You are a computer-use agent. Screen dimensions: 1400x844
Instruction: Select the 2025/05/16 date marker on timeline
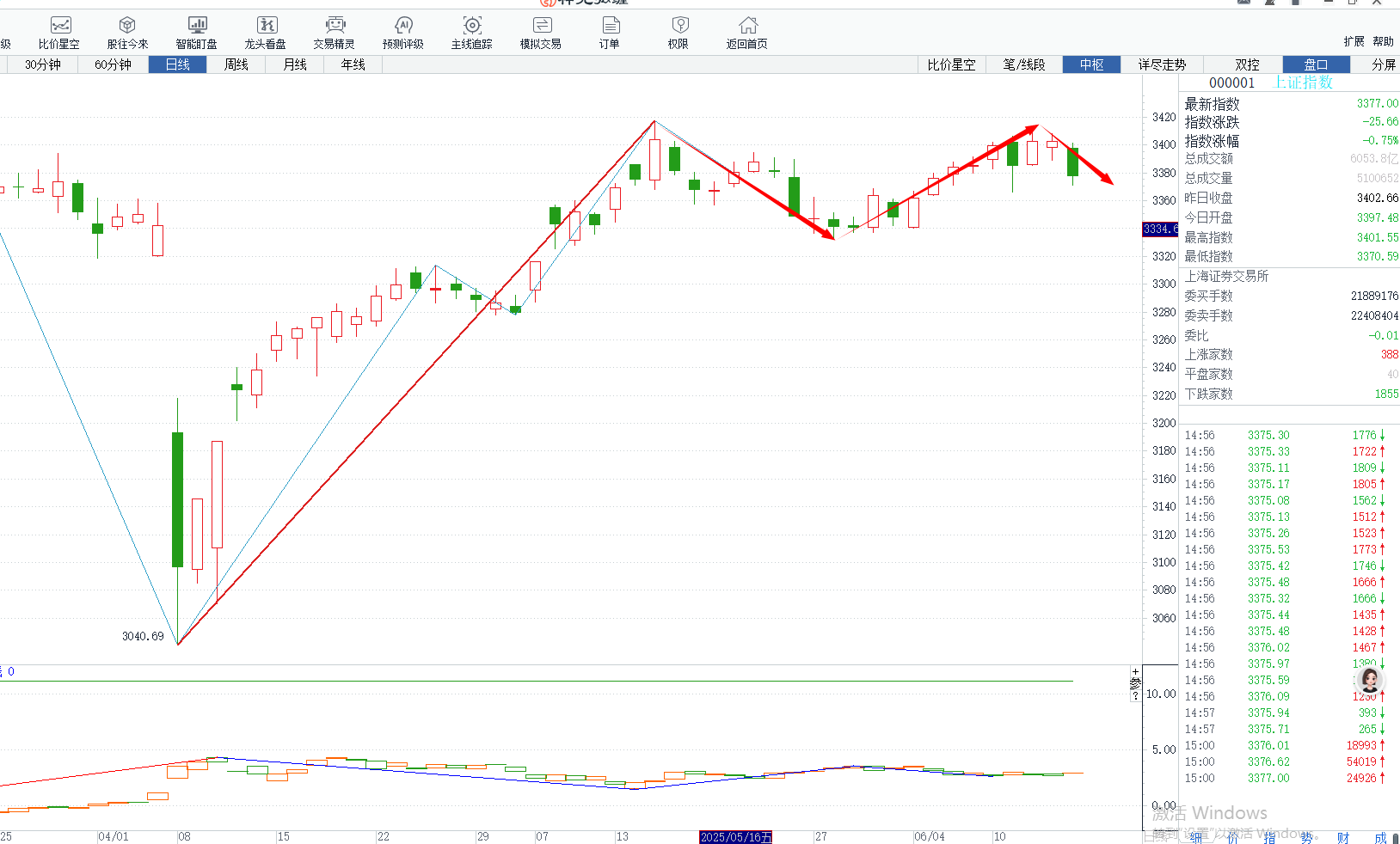(735, 836)
